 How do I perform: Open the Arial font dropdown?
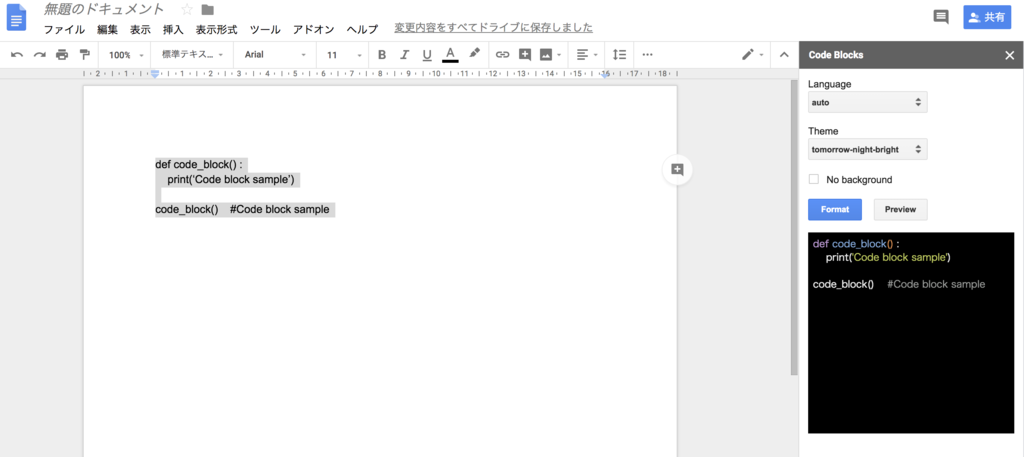click(275, 55)
